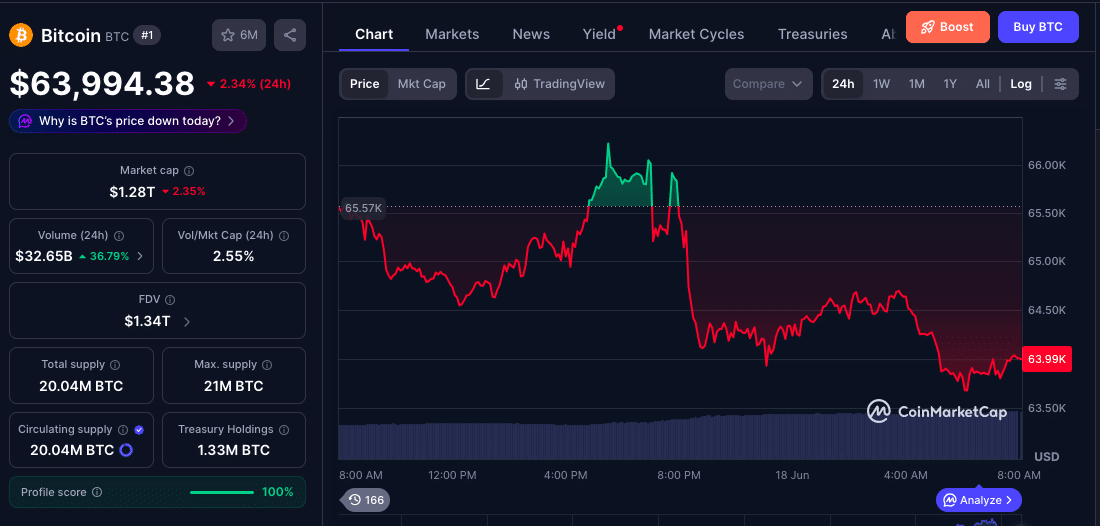This screenshot has height=526, width=1100.
Task: Switch to the Treasuries tab
Action: pos(812,34)
